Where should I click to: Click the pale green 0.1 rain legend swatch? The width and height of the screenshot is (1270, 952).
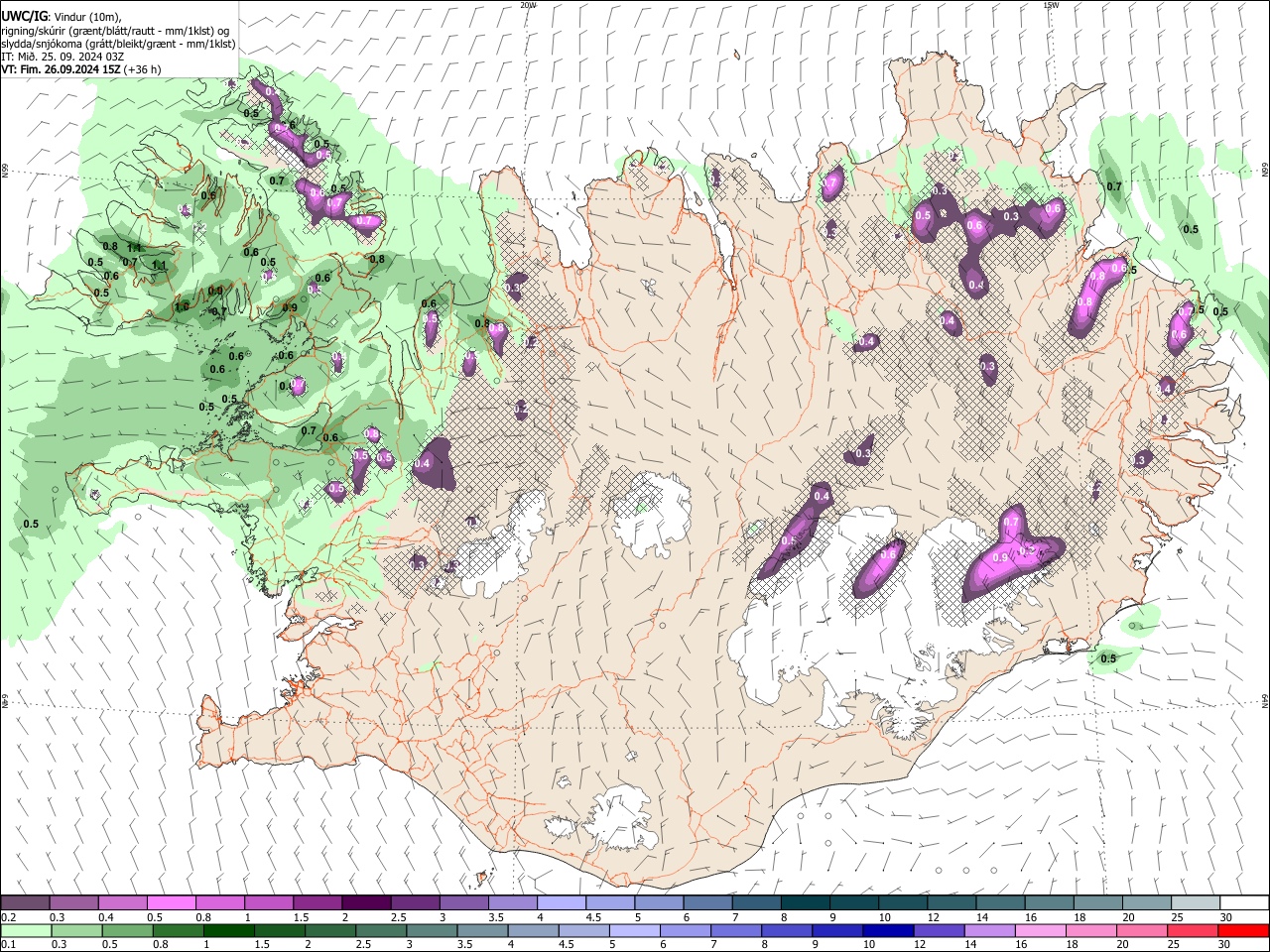[26, 931]
